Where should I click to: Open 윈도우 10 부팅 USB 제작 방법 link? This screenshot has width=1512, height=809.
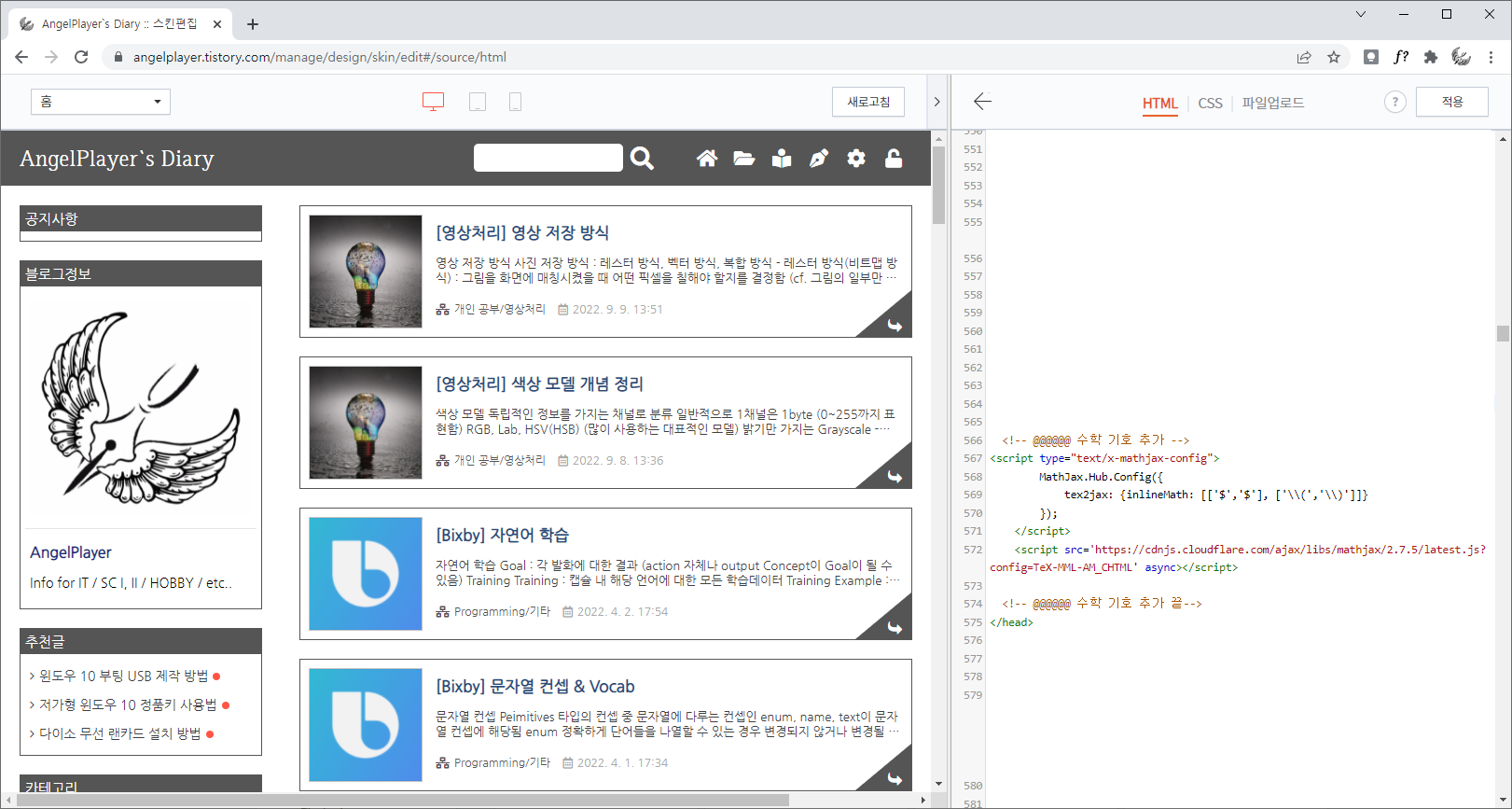tap(123, 676)
